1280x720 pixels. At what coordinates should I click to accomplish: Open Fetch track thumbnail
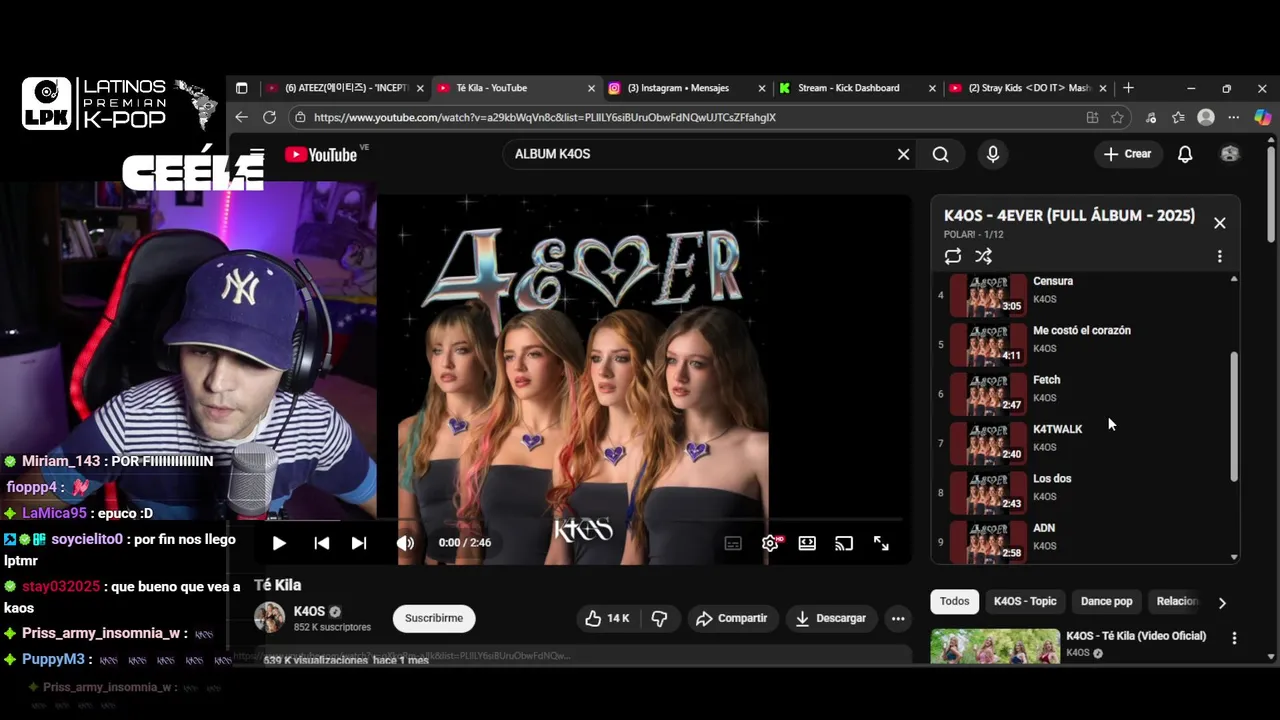pos(988,394)
